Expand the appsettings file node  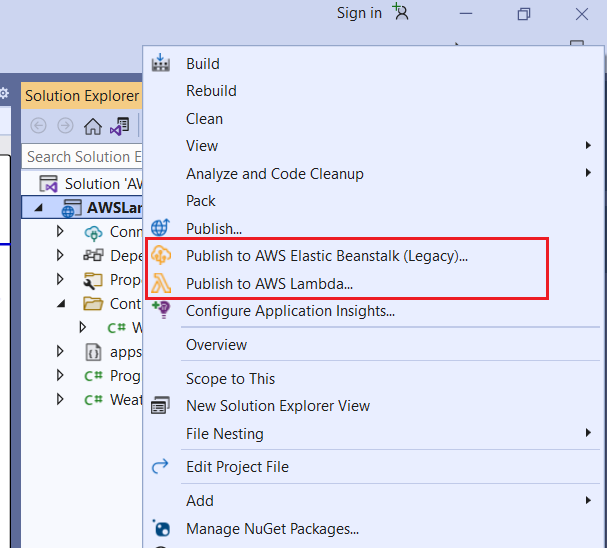pyautogui.click(x=60, y=351)
